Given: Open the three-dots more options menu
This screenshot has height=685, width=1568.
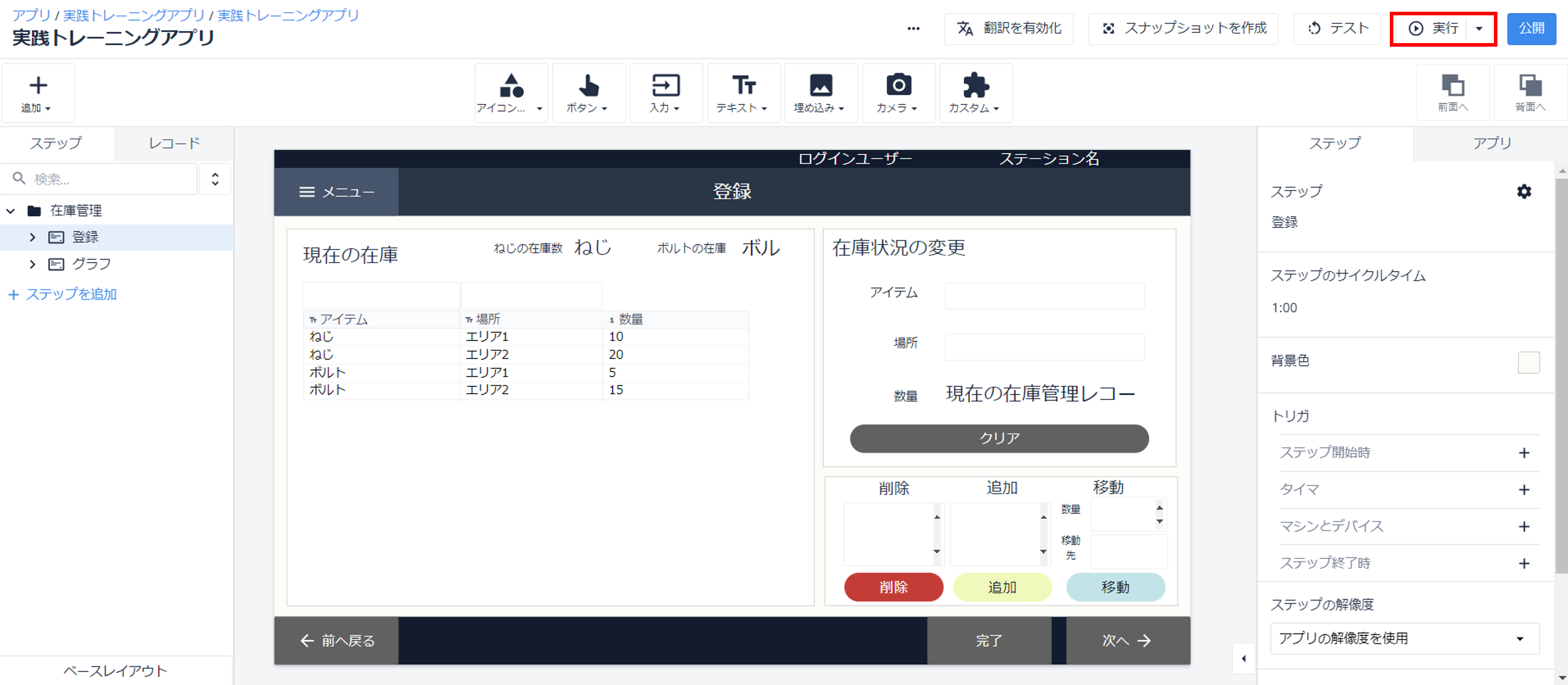Looking at the screenshot, I should coord(913,28).
